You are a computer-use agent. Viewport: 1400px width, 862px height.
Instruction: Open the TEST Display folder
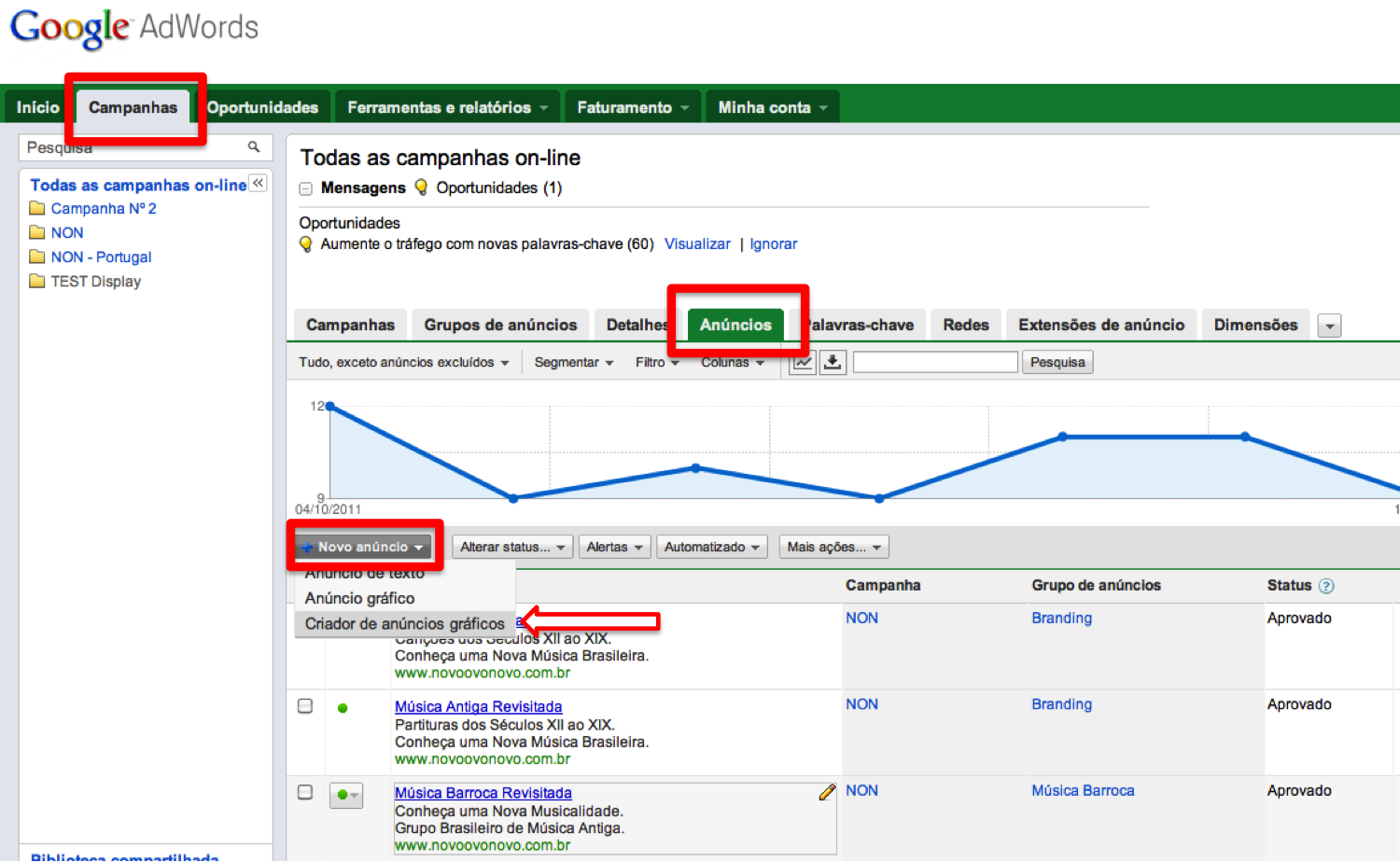(96, 281)
